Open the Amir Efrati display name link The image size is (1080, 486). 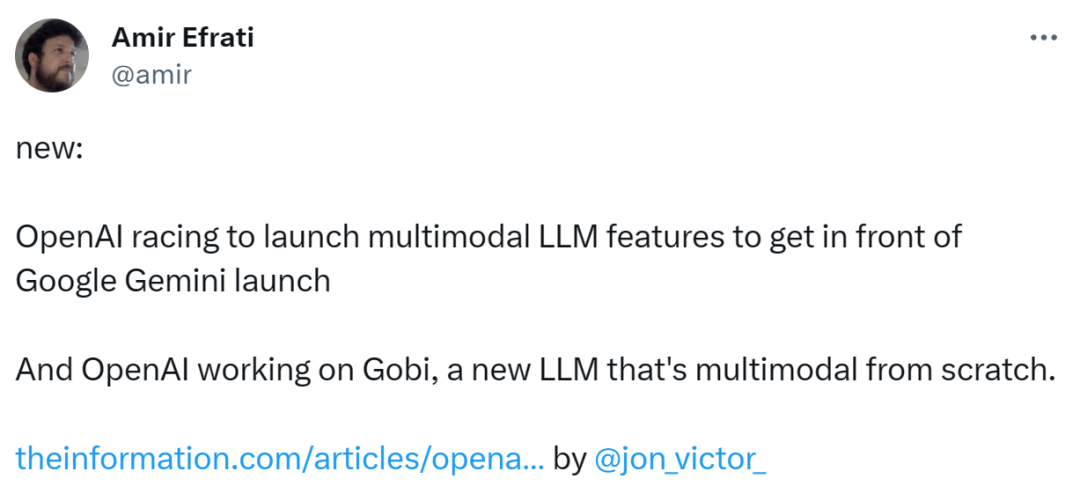pos(183,37)
